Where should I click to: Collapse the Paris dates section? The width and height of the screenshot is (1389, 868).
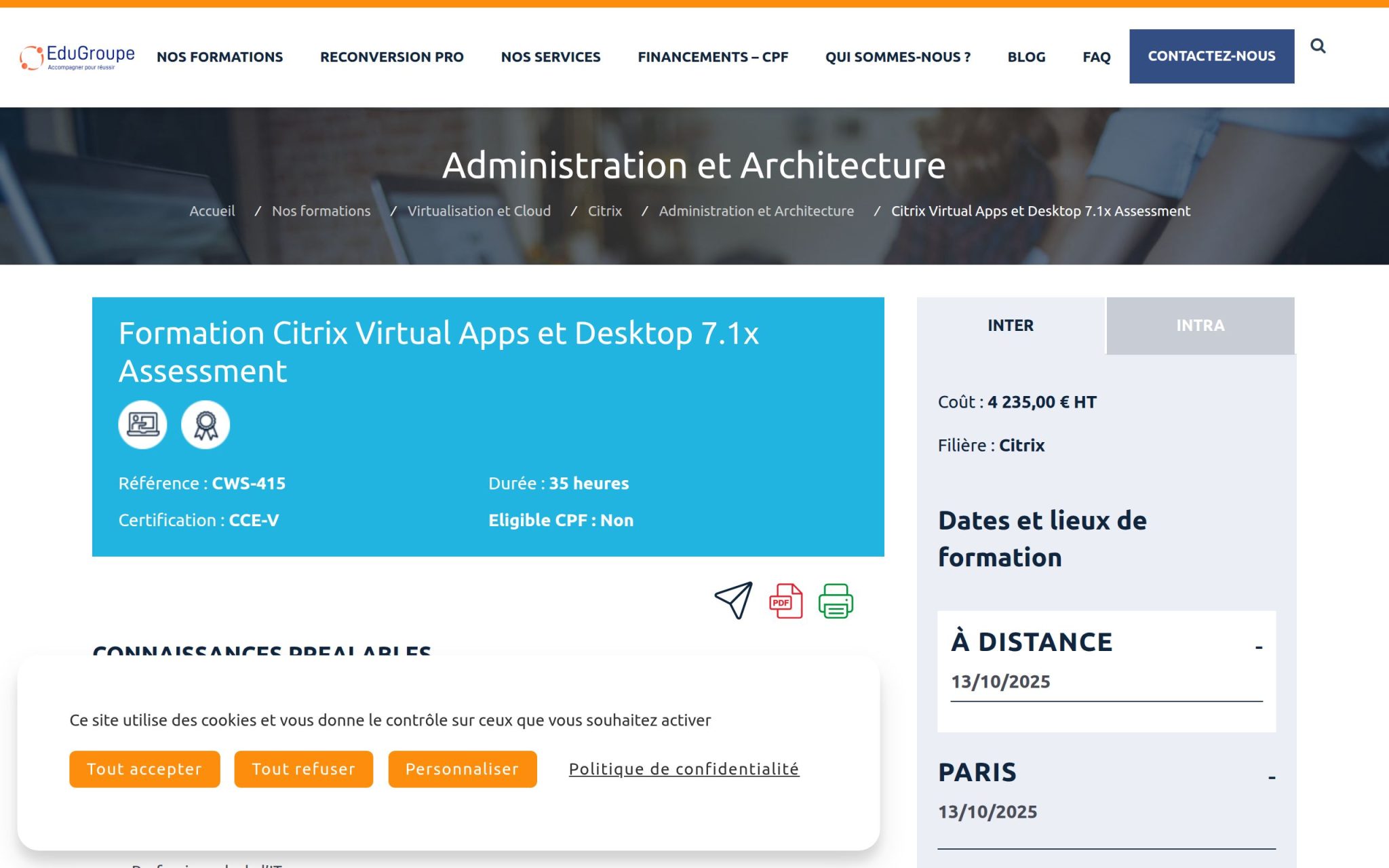tap(1272, 777)
